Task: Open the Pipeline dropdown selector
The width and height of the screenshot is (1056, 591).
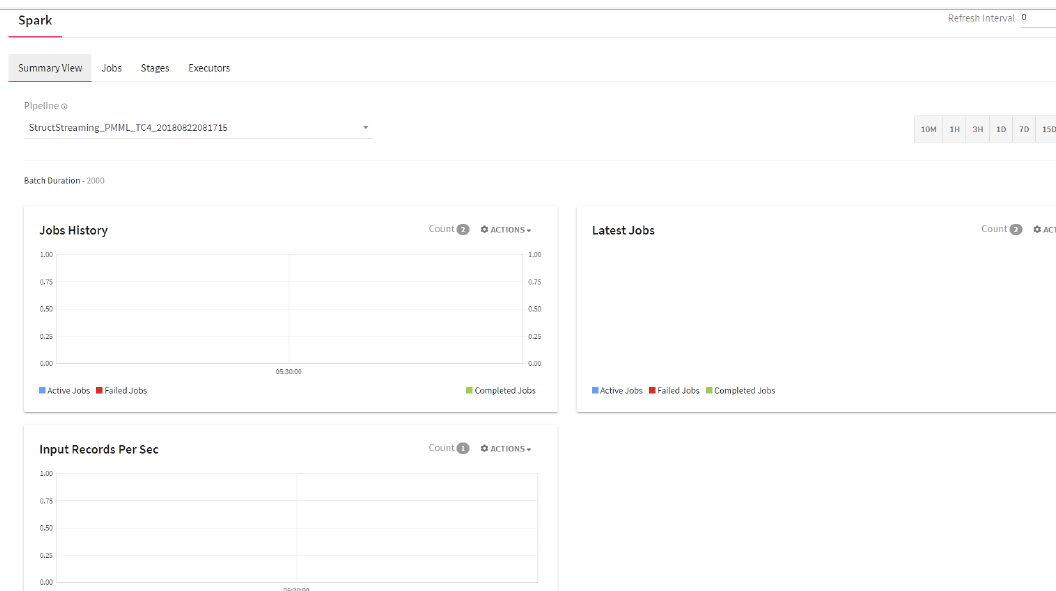Action: 198,127
